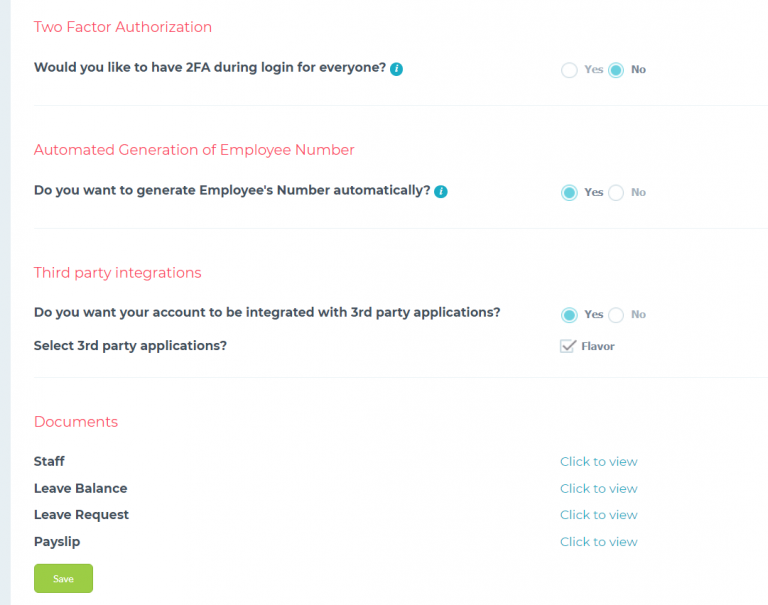Image resolution: width=768 pixels, height=605 pixels.
Task: Click Automated Generation of Employee Number heading
Action: coord(194,150)
